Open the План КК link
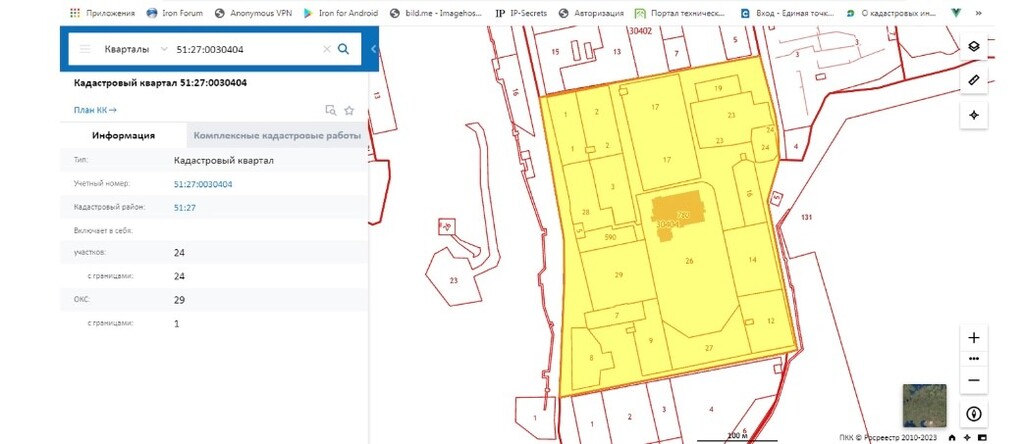Screen dimensions: 1024x444 [95, 110]
